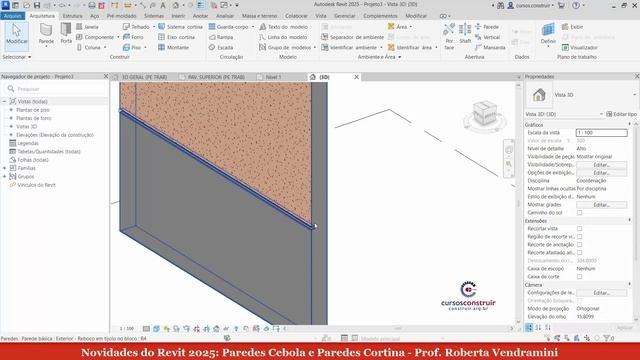
Task: Close the {3D} view tab
Action: [356, 77]
